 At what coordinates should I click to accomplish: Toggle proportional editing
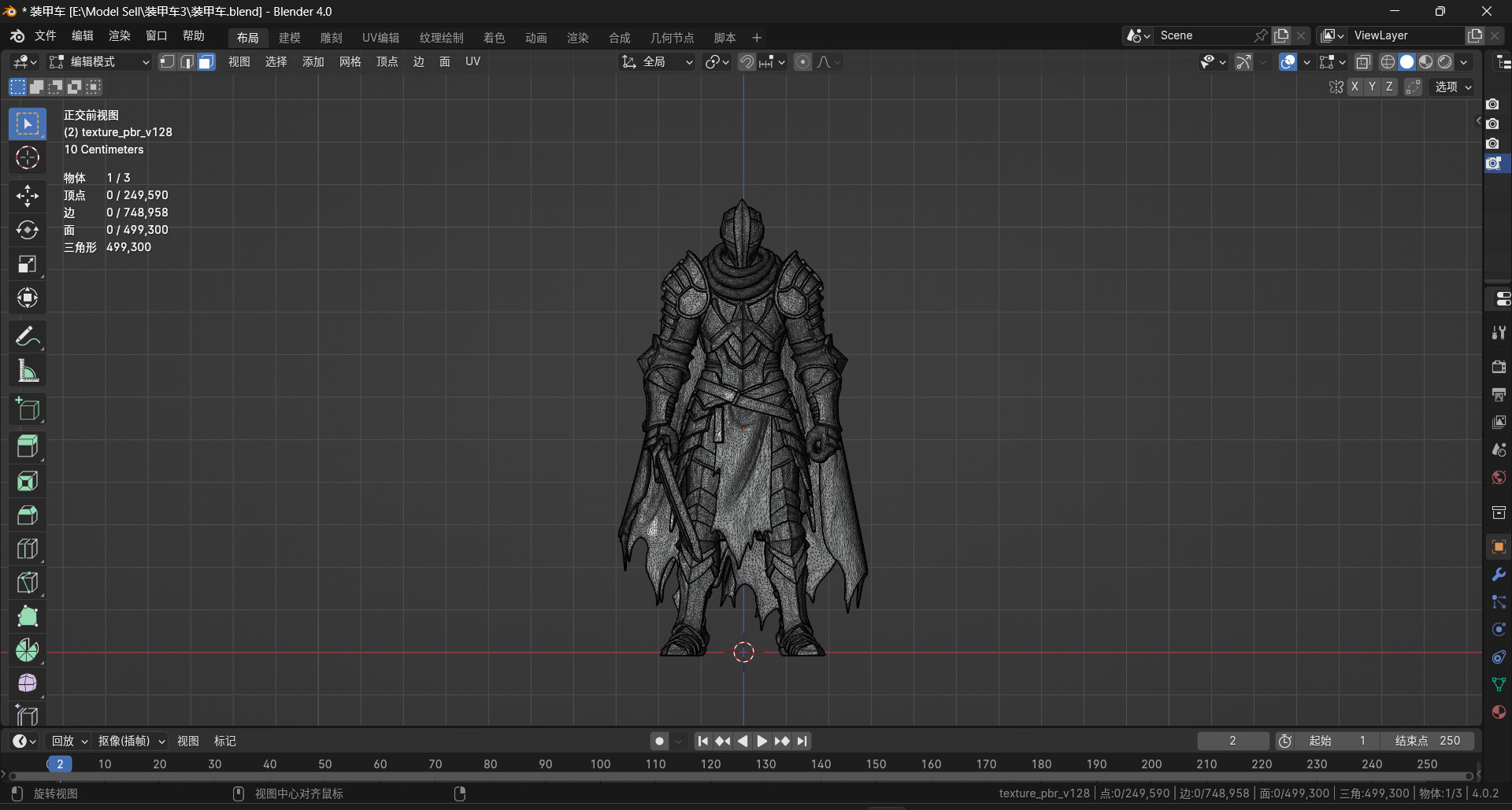pos(802,61)
